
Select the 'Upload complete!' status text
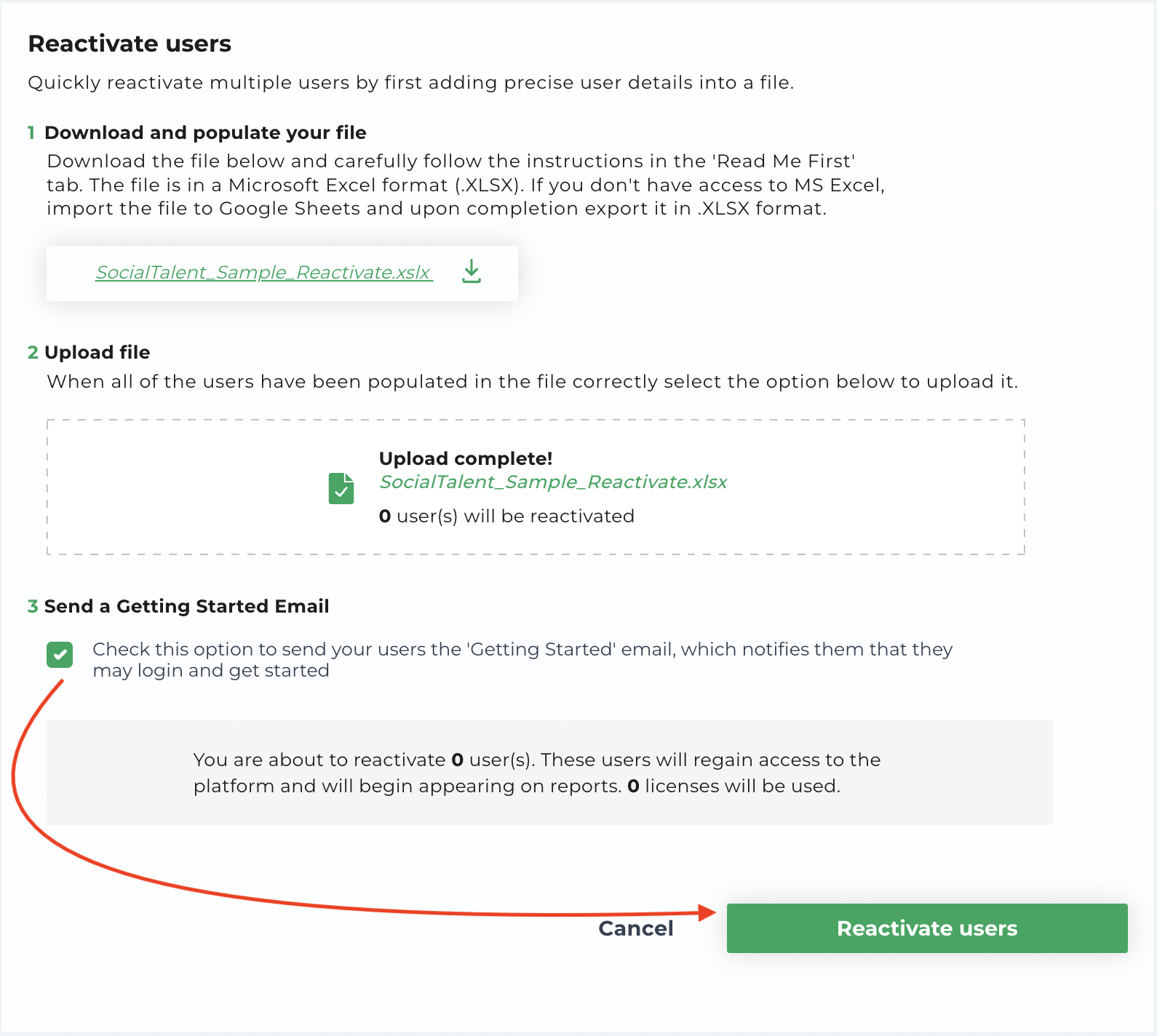pos(466,458)
